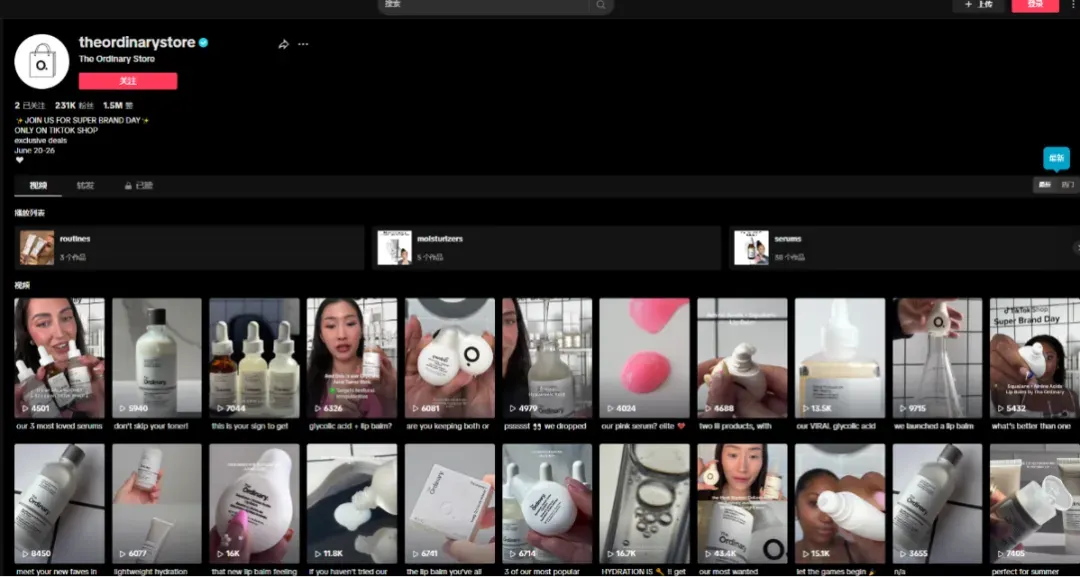
Task: Click the serums playlist thumbnail image
Action: tap(751, 248)
